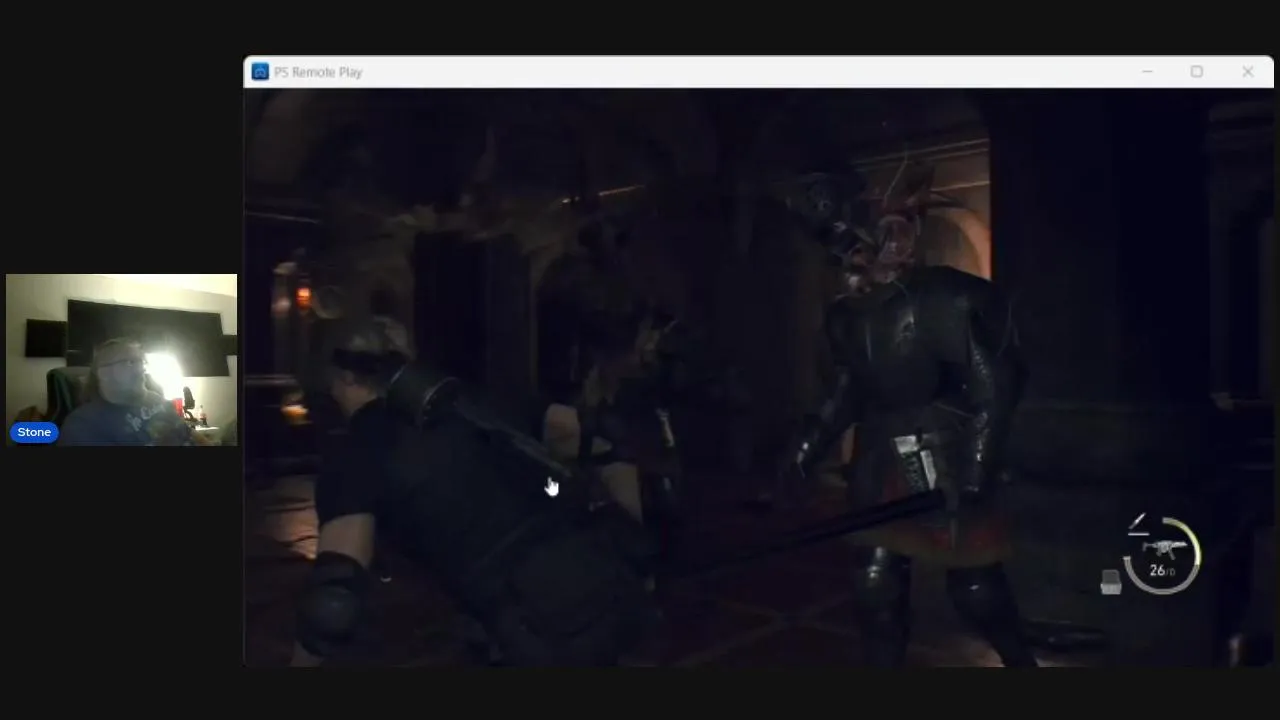Maximize the PS Remote Play window

point(1197,72)
